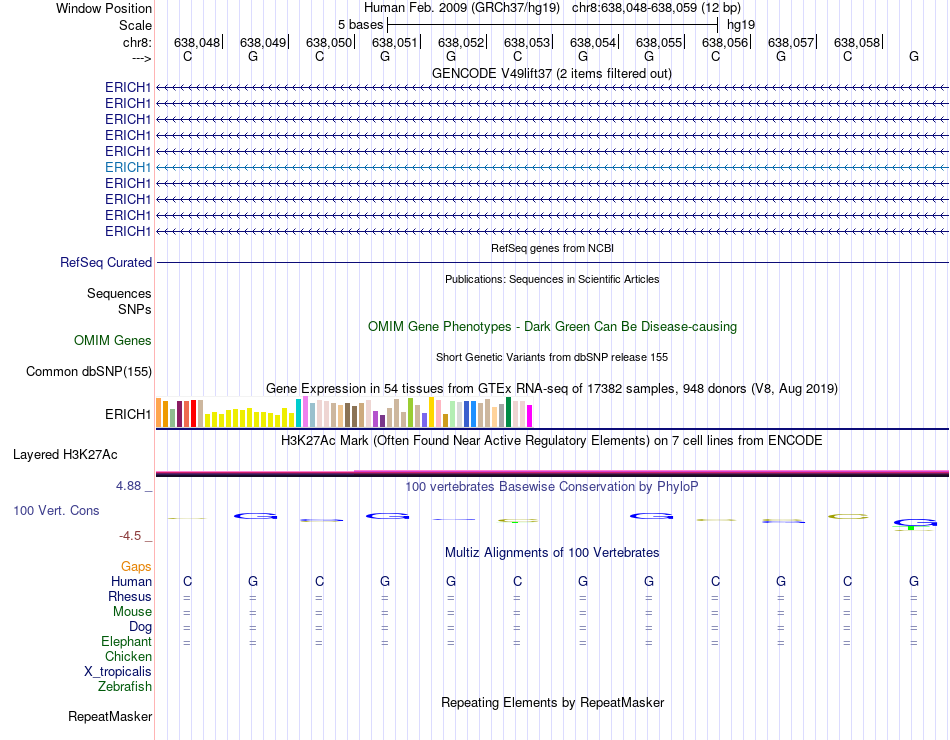
Task: Select the Chicken species label
Action: click(128, 656)
